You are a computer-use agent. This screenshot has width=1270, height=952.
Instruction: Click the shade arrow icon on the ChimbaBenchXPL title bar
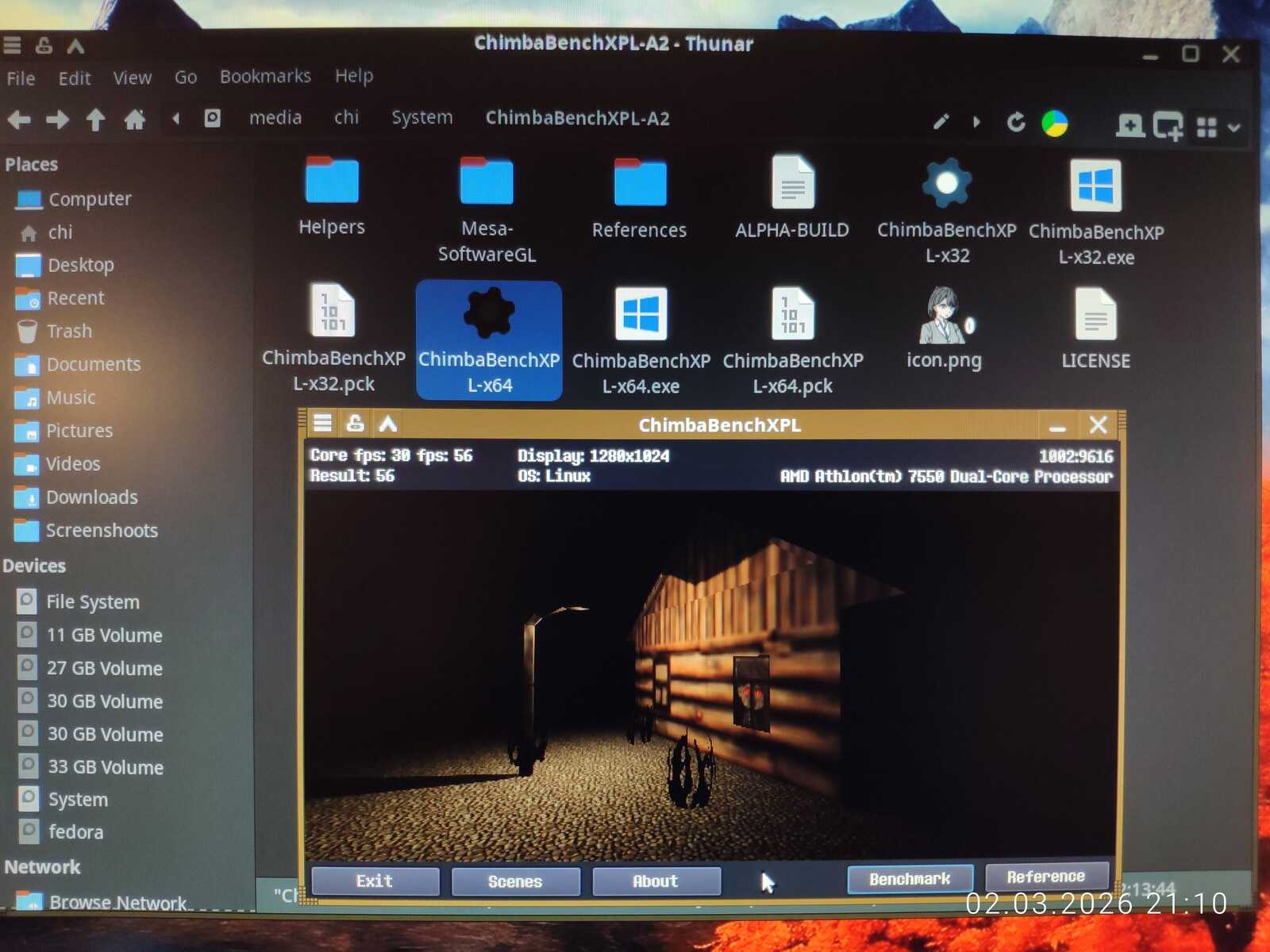(388, 424)
